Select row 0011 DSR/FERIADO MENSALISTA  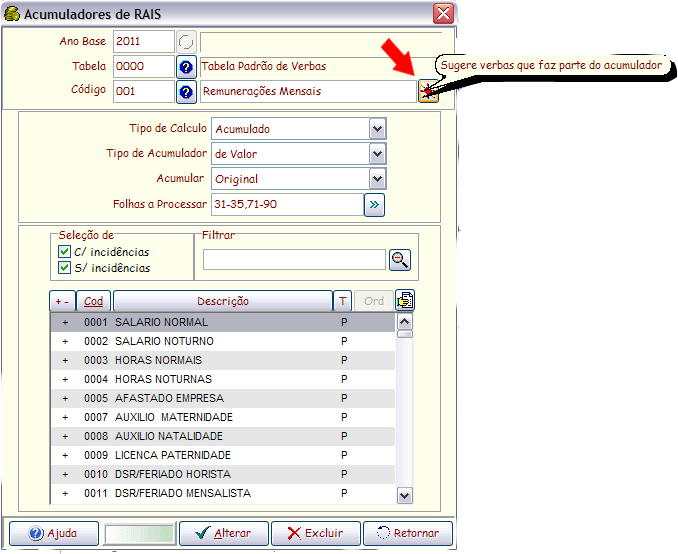coord(223,493)
